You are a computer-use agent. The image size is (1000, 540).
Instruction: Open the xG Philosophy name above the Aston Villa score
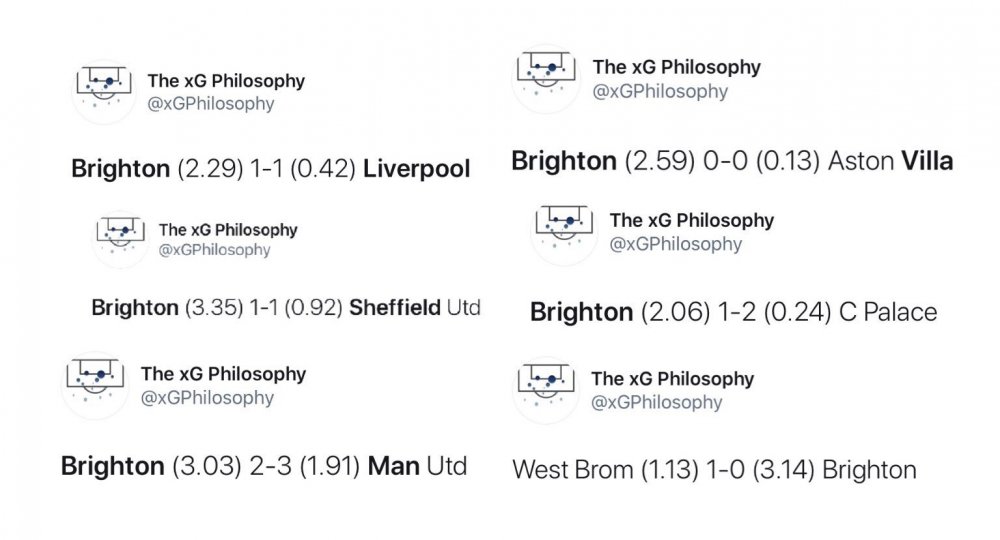[x=676, y=67]
